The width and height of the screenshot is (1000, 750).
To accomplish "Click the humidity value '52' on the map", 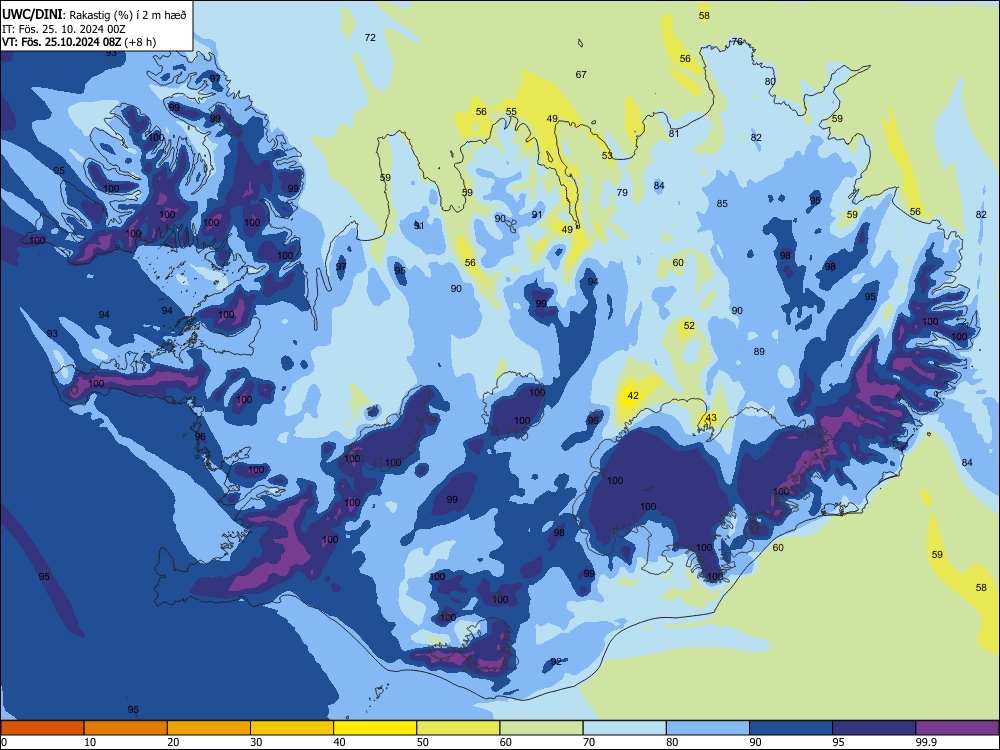I will 689,326.
